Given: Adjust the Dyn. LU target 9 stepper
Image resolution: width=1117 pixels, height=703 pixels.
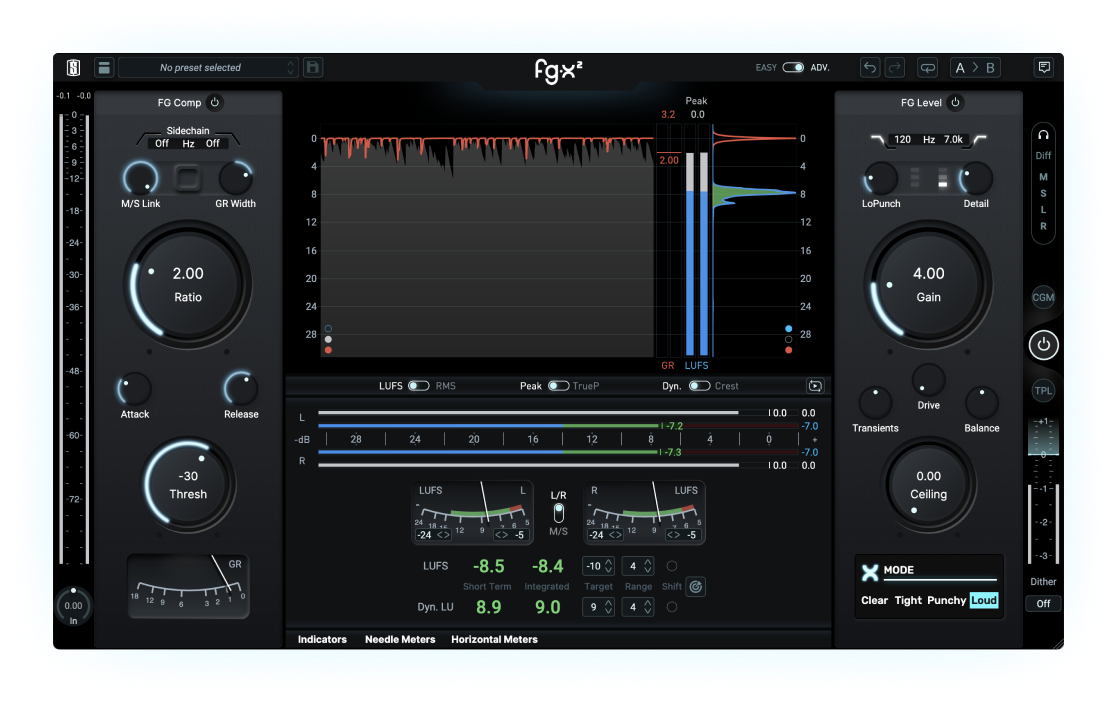Looking at the screenshot, I should (x=598, y=608).
